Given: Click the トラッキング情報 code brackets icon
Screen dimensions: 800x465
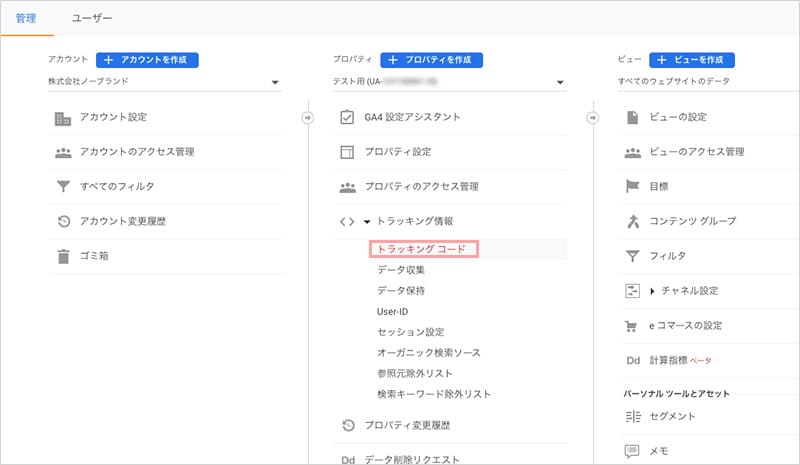Looking at the screenshot, I should point(347,222).
